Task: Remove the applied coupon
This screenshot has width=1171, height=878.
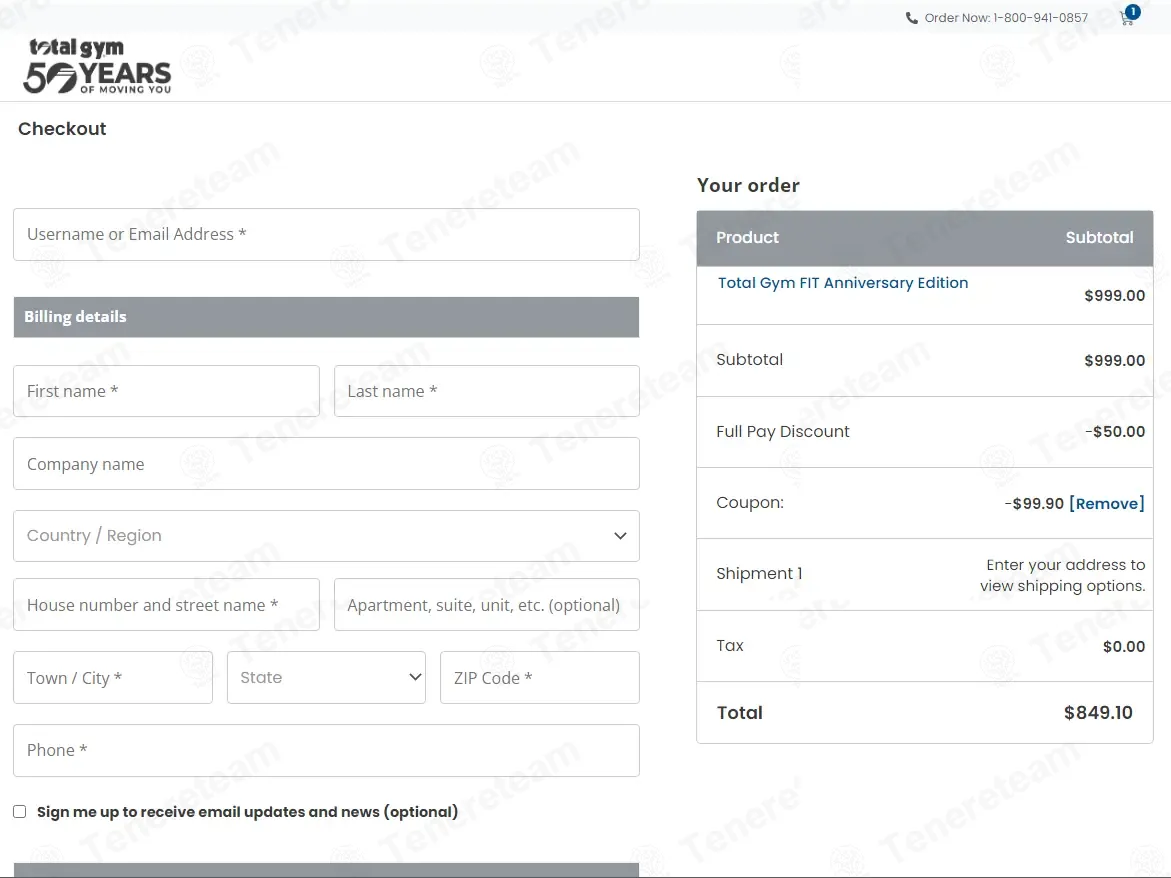Action: pos(1107,503)
